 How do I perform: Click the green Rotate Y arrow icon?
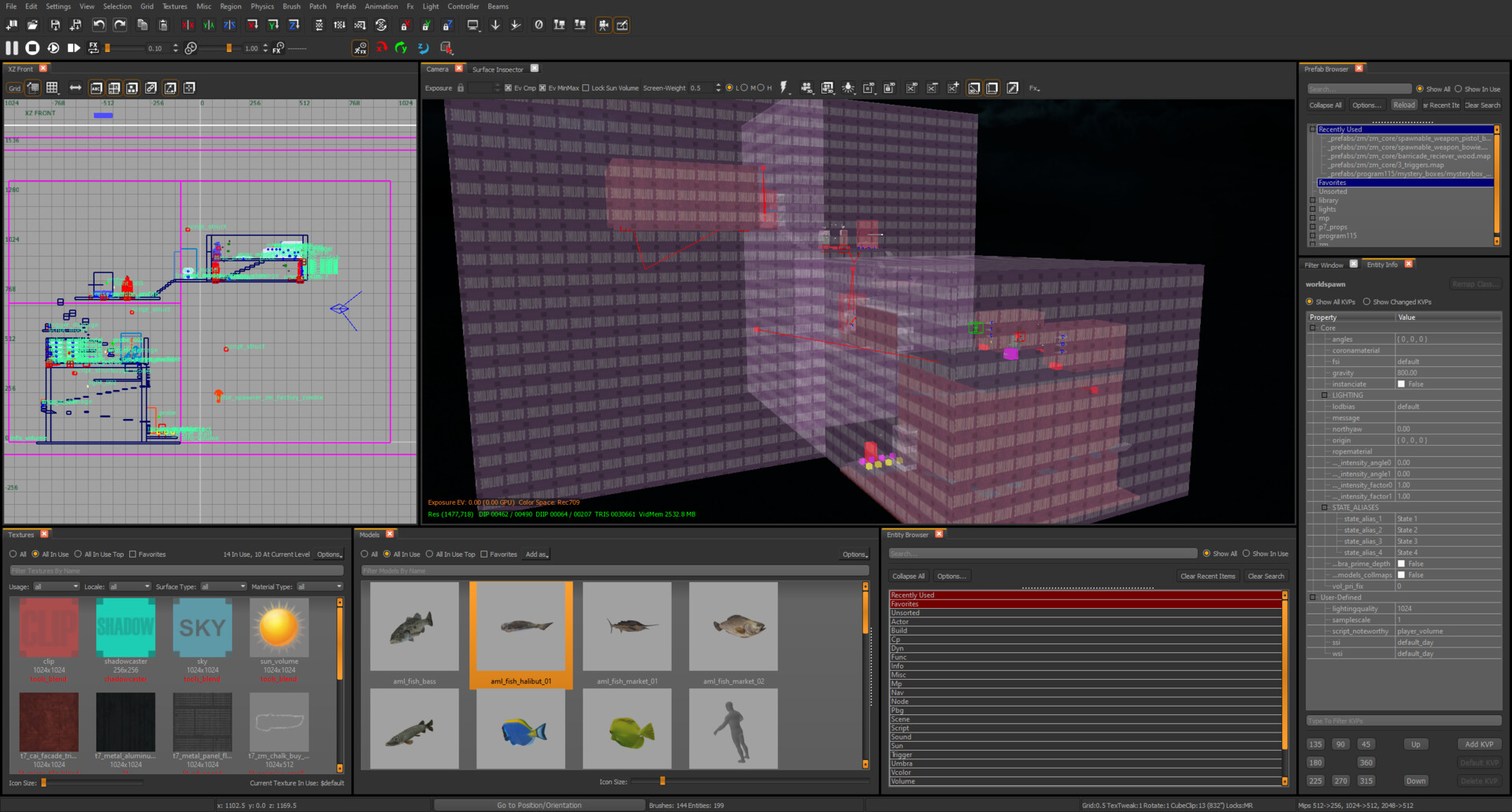tap(401, 48)
